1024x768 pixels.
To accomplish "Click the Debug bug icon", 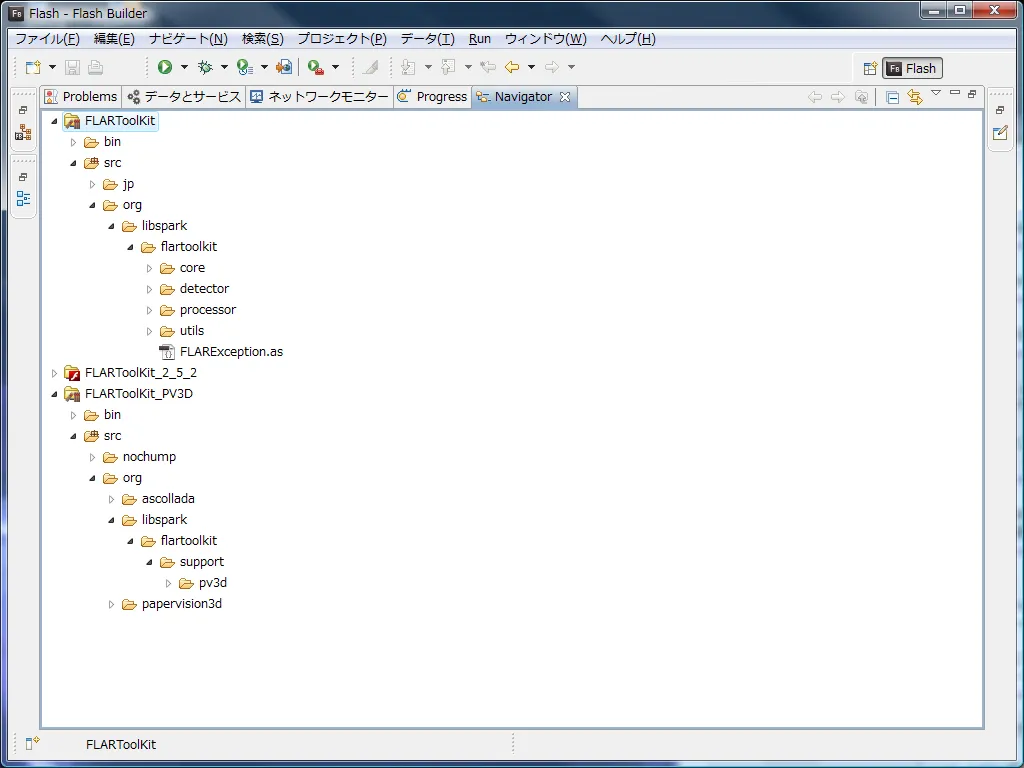I will [x=205, y=67].
